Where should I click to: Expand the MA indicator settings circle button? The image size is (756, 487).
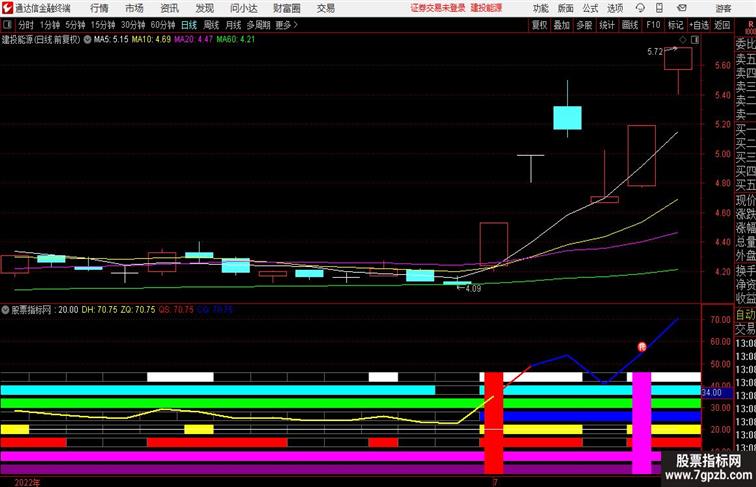pos(87,40)
